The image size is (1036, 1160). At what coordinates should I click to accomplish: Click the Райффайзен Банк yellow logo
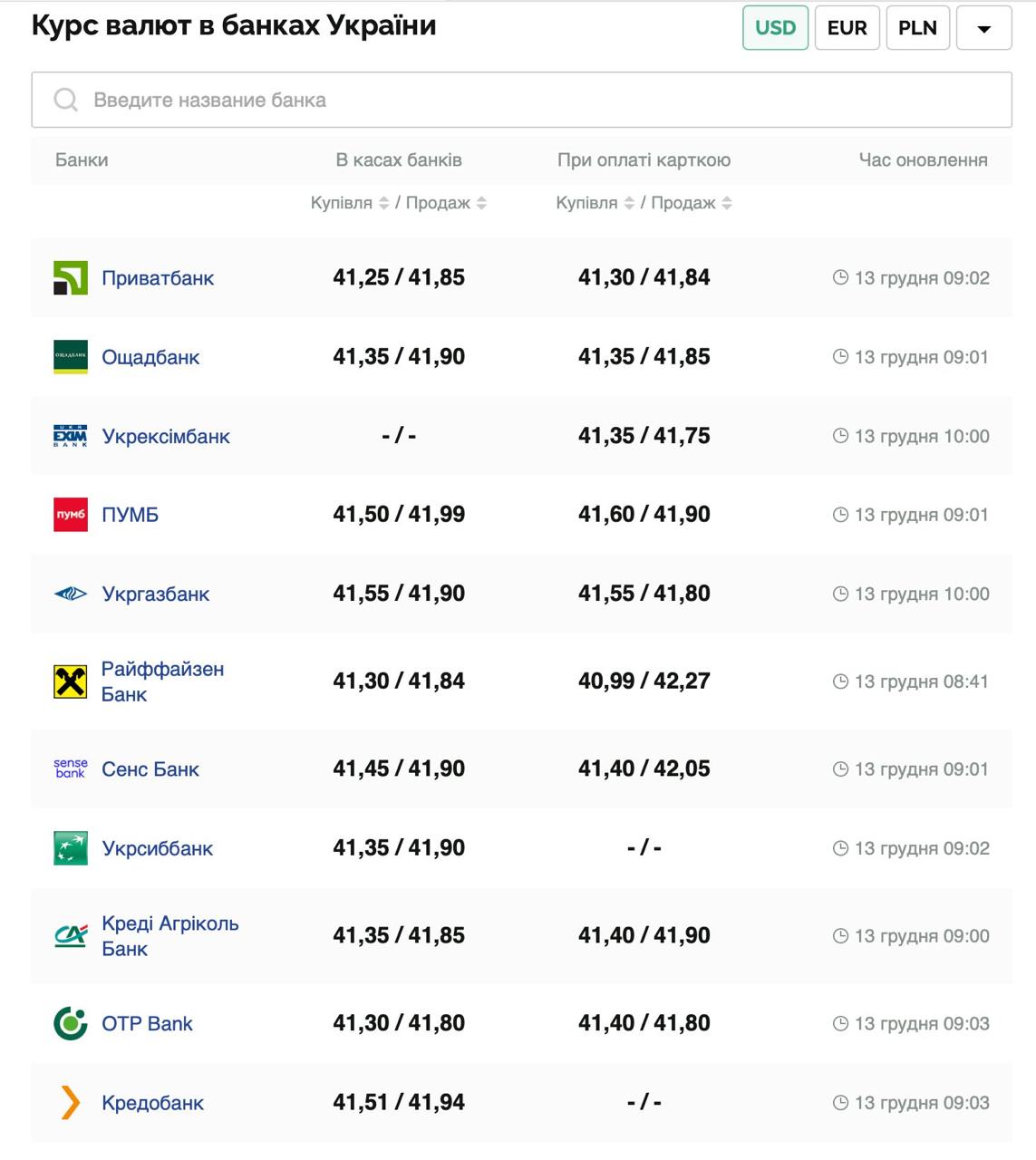(71, 681)
